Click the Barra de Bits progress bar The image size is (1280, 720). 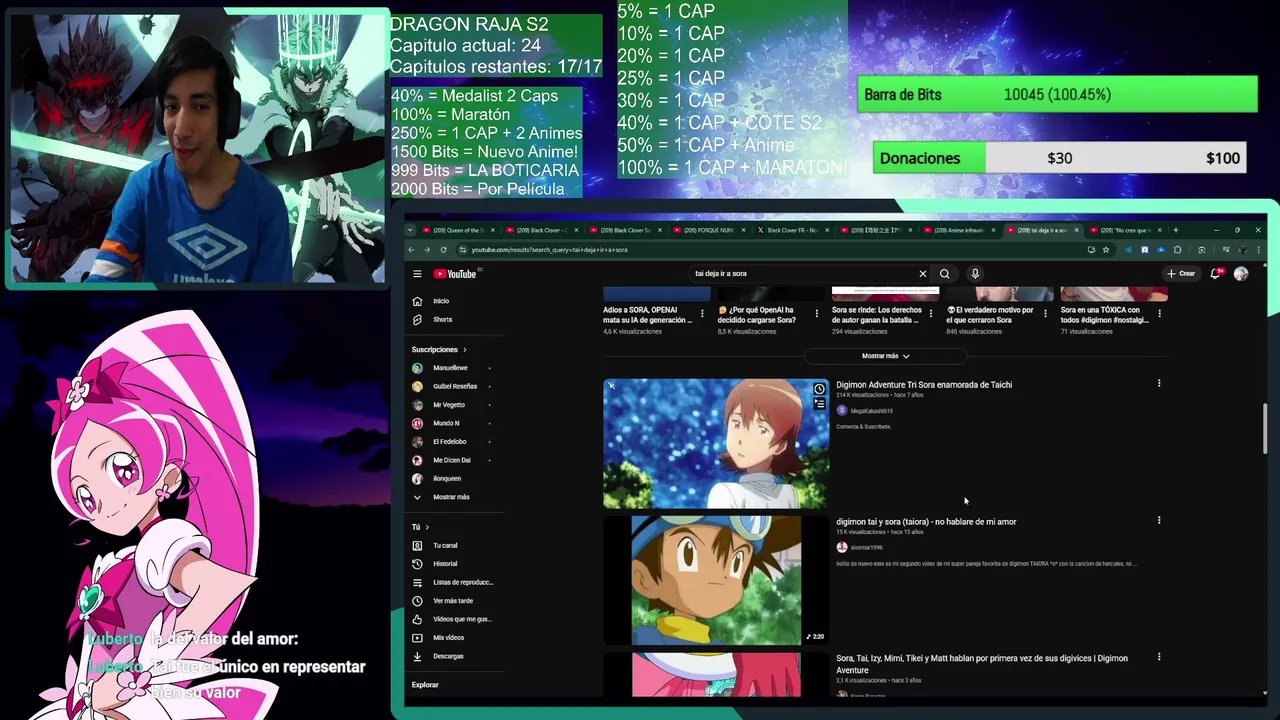1058,94
